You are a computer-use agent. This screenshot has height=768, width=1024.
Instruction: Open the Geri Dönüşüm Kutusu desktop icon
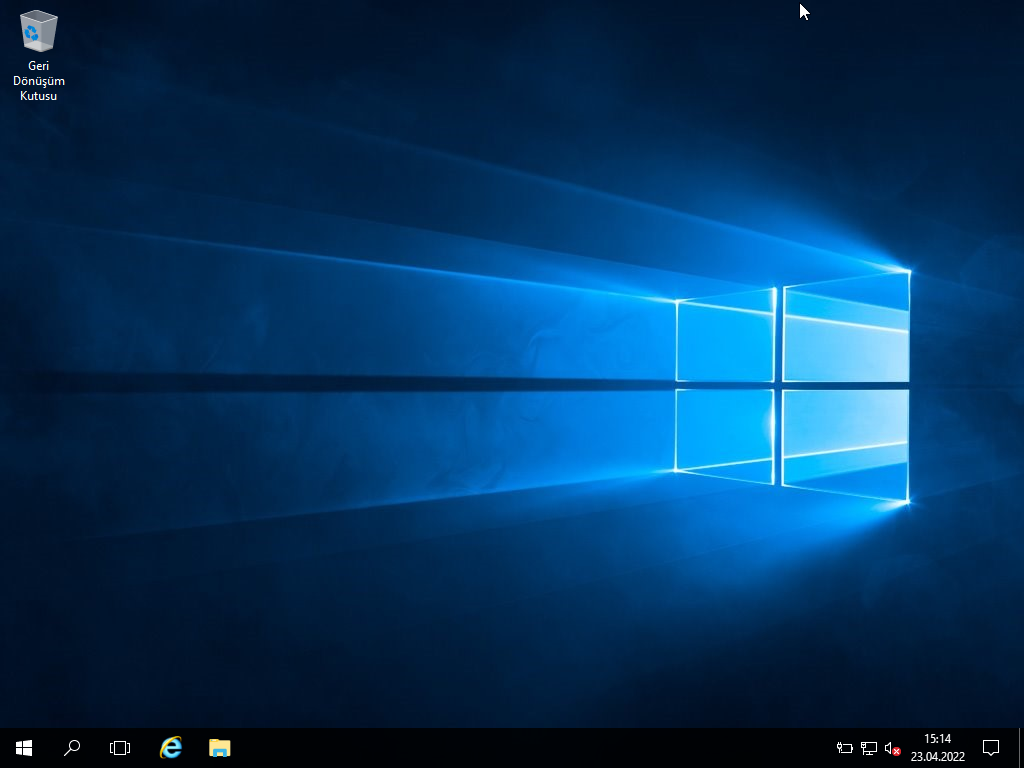(x=38, y=32)
